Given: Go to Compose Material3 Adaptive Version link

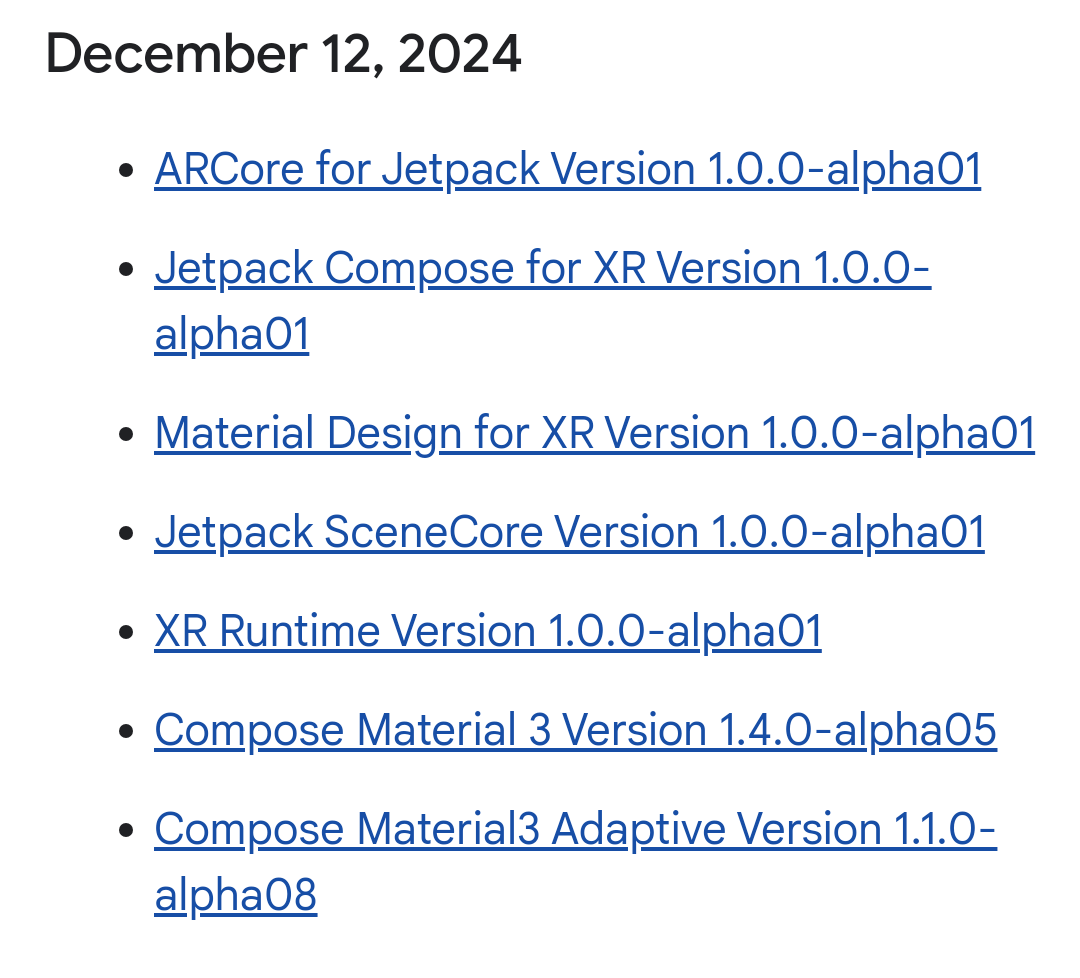Looking at the screenshot, I should click(x=575, y=829).
